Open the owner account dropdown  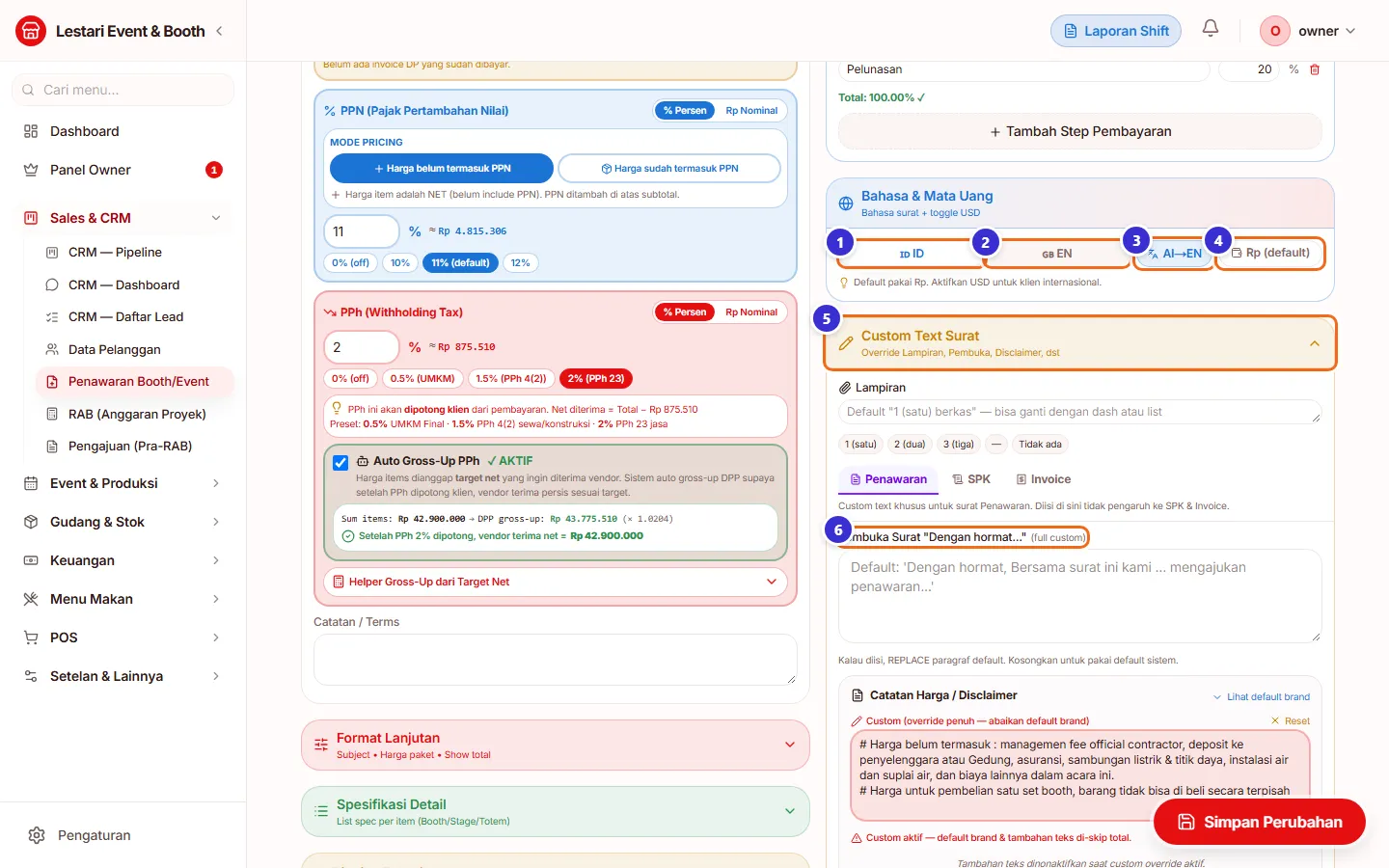tap(1309, 31)
